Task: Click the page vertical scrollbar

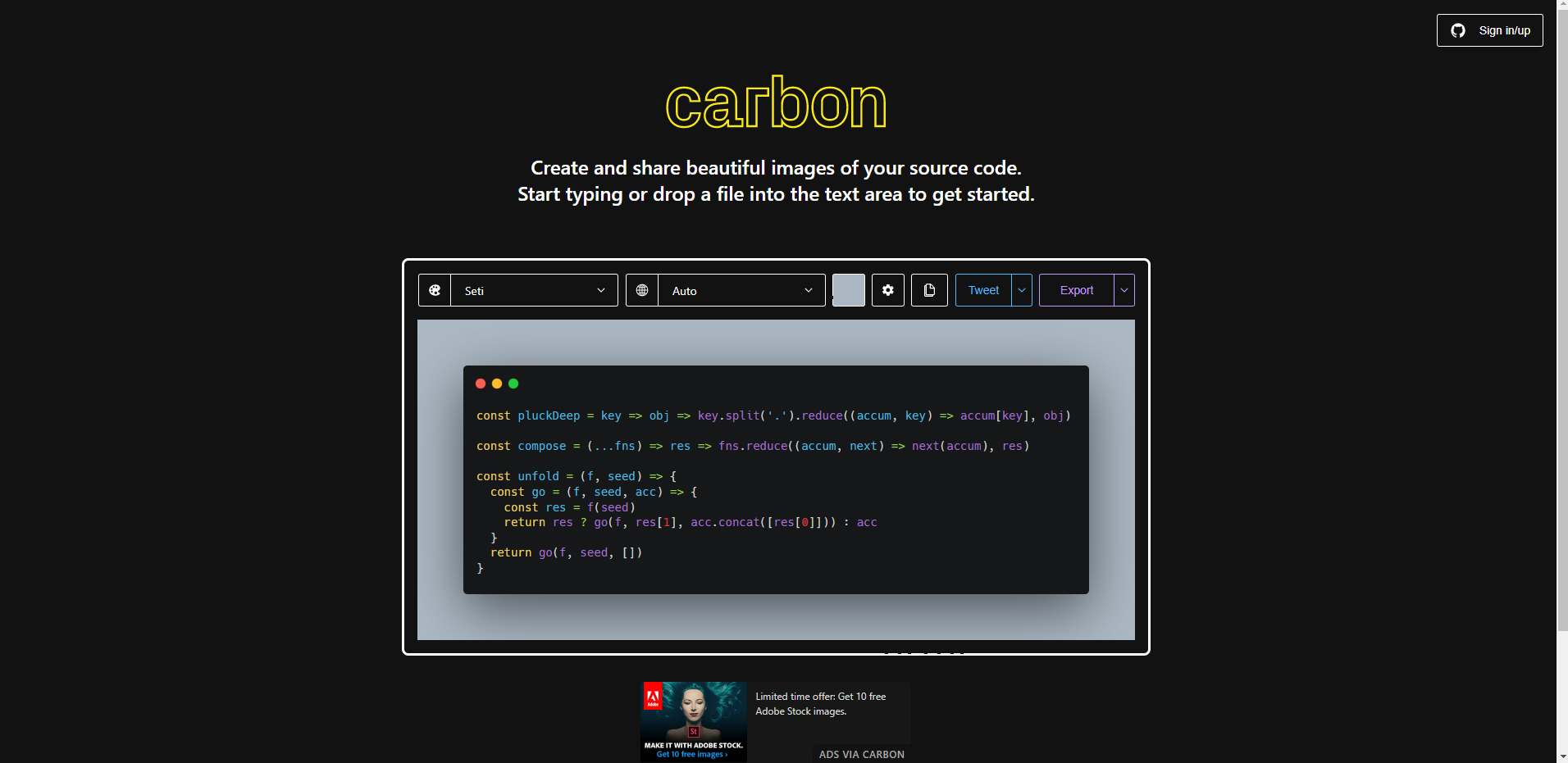Action: coord(1562,320)
